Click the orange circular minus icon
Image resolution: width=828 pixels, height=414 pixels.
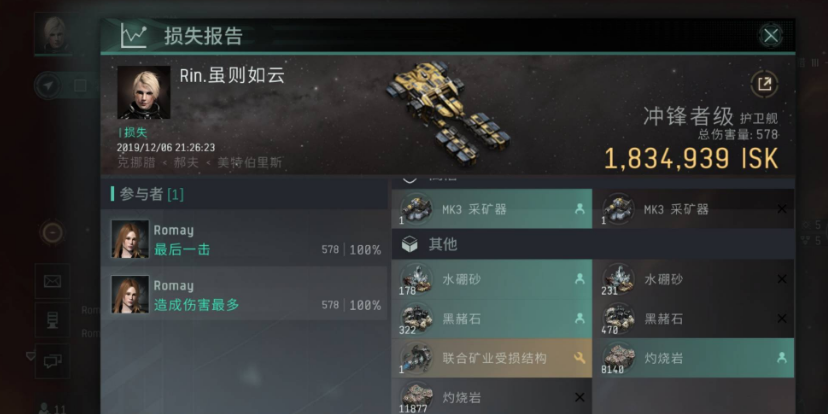(x=52, y=232)
